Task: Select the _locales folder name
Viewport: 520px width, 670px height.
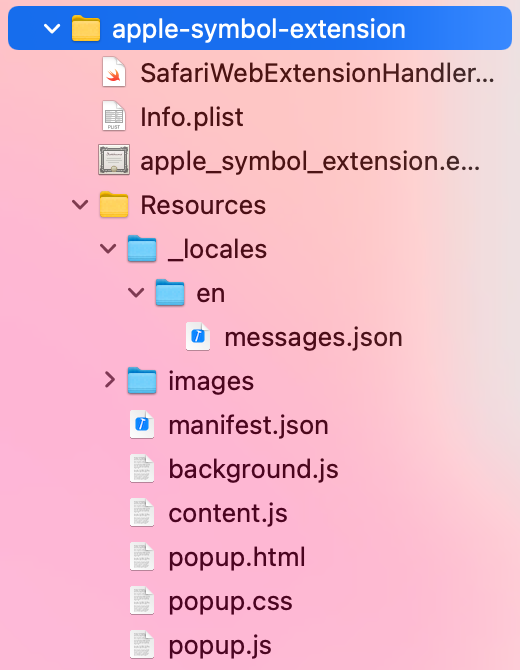Action: click(x=217, y=250)
